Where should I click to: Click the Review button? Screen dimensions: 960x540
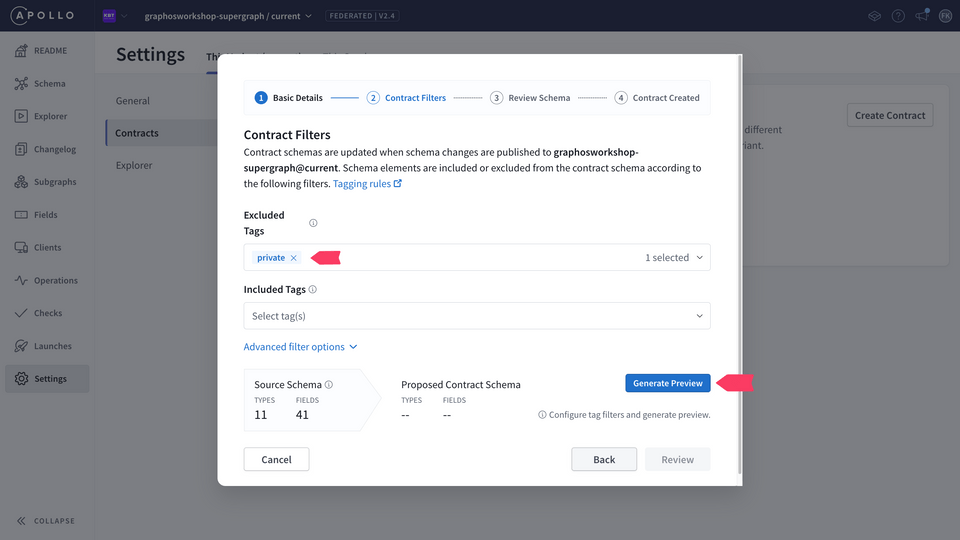pyautogui.click(x=677, y=459)
